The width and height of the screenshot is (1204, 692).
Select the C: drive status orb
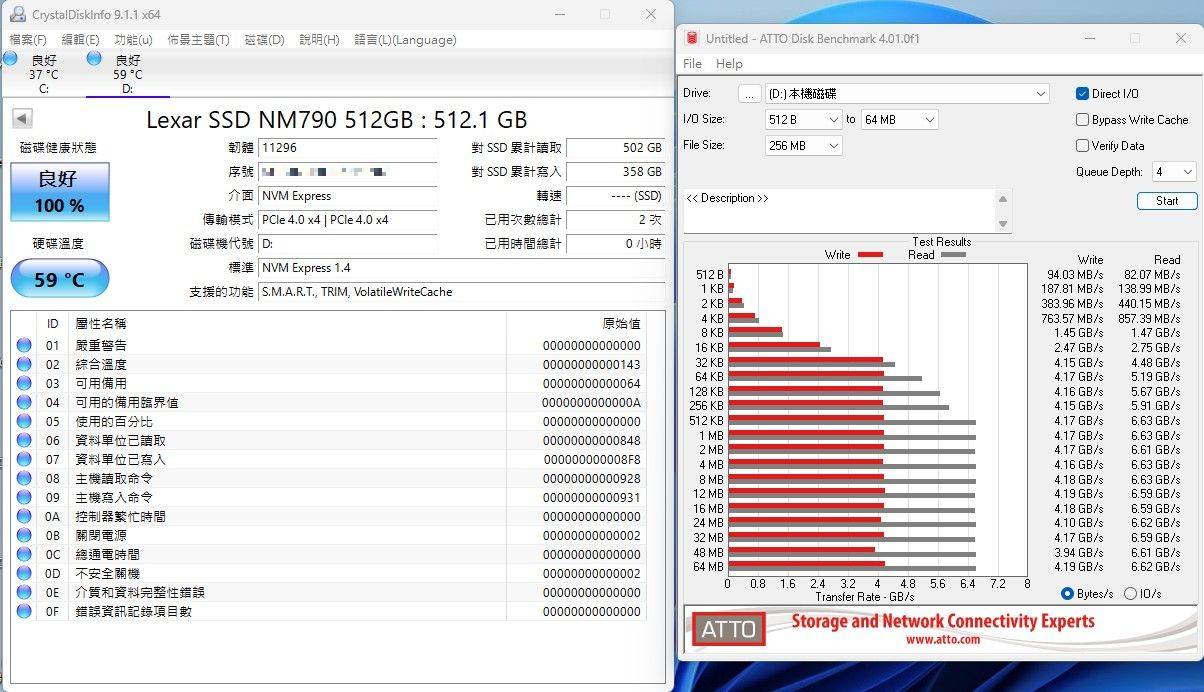tap(10, 59)
